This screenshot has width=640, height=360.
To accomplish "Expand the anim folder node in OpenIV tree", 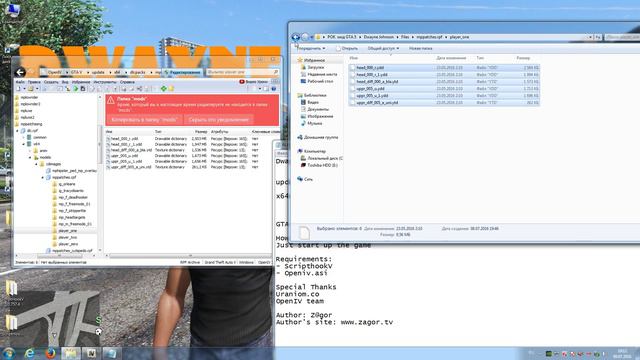I will click(x=30, y=151).
